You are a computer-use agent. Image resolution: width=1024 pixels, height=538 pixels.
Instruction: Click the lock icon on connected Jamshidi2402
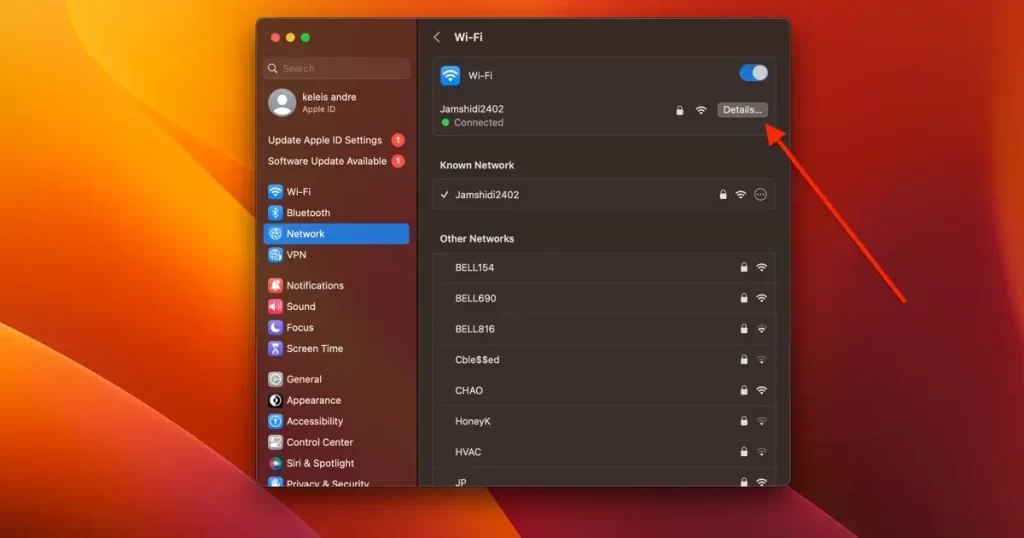tap(680, 110)
